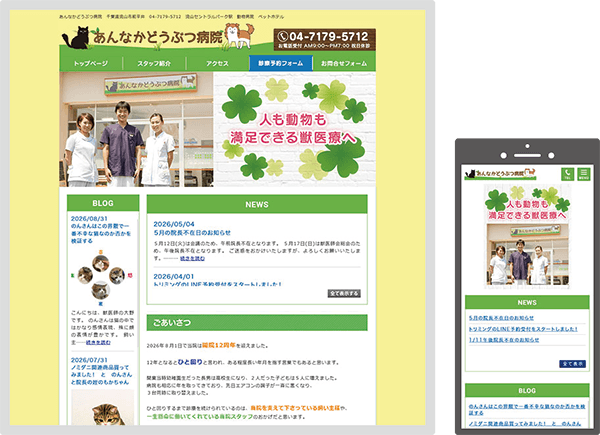Open the お問合せフォーム navigation tab
Image resolution: width=600 pixels, height=435 pixels.
point(344,64)
